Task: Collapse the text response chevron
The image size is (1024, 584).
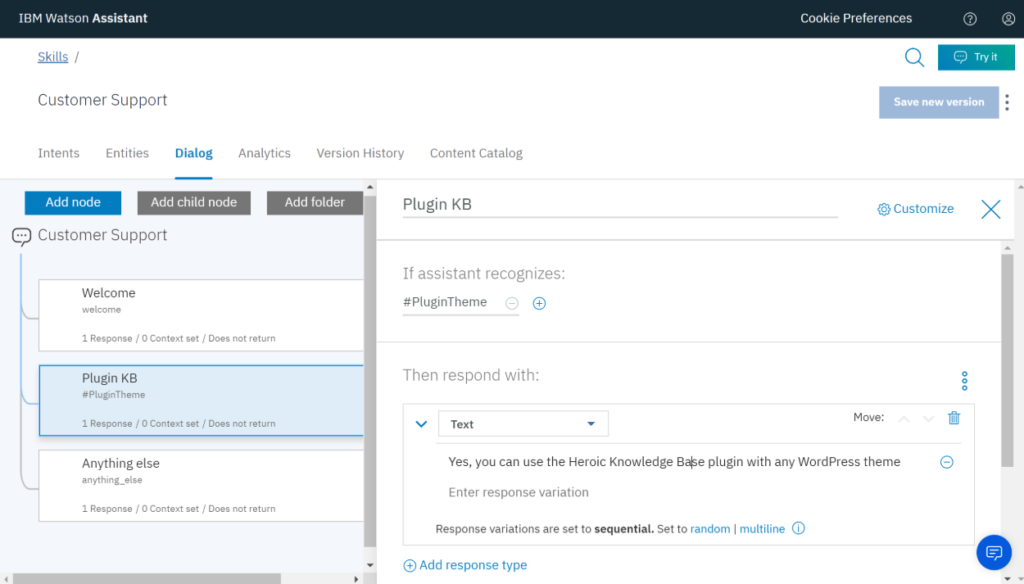Action: click(x=421, y=424)
